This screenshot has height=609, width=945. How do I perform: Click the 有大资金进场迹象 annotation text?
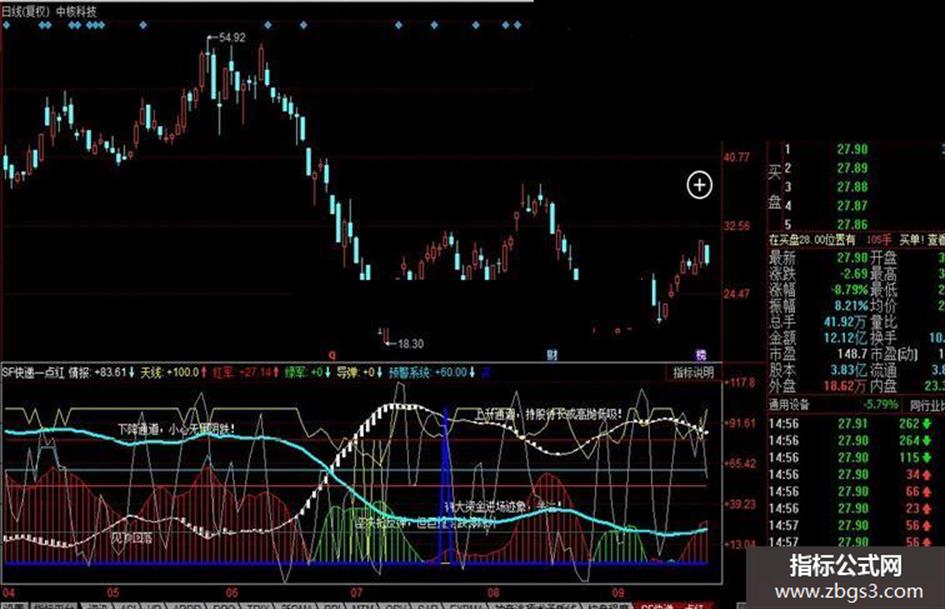click(502, 507)
